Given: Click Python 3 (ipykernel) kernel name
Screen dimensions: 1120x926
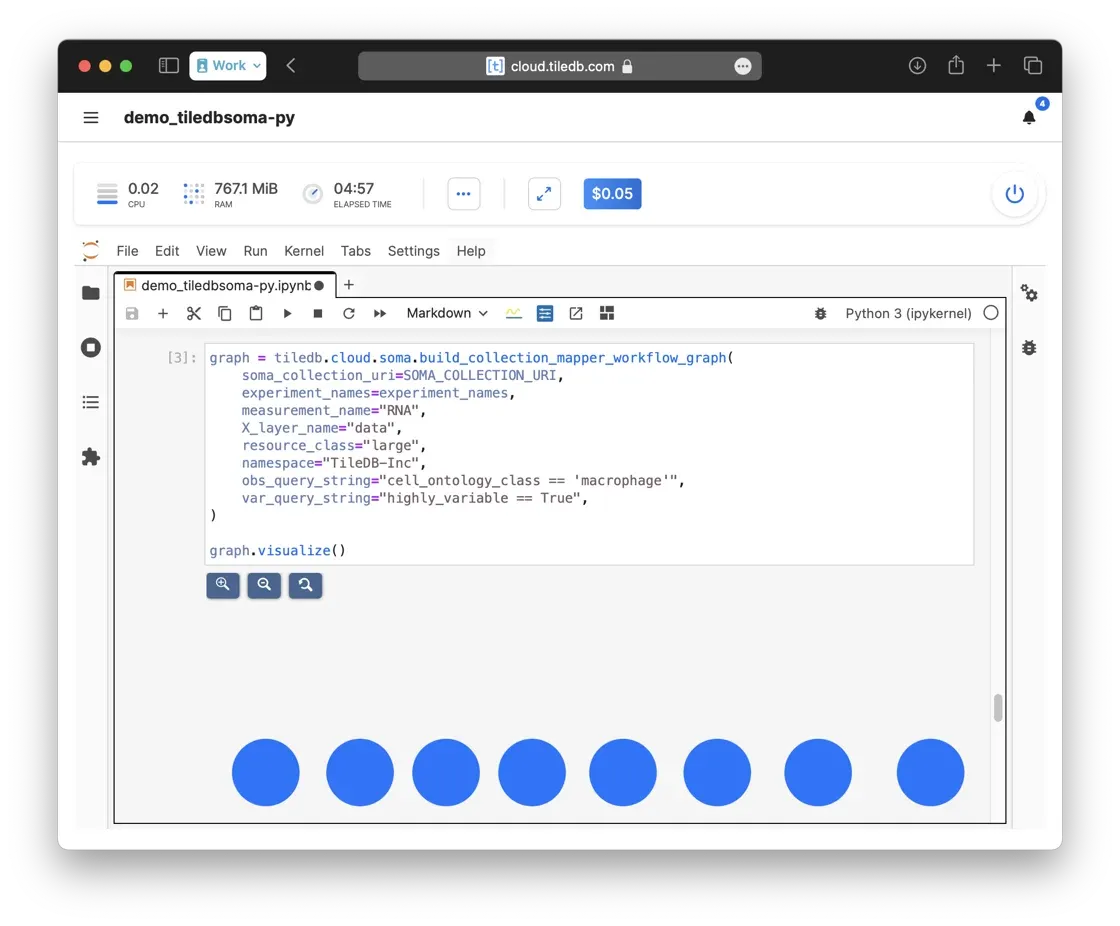Looking at the screenshot, I should [908, 313].
